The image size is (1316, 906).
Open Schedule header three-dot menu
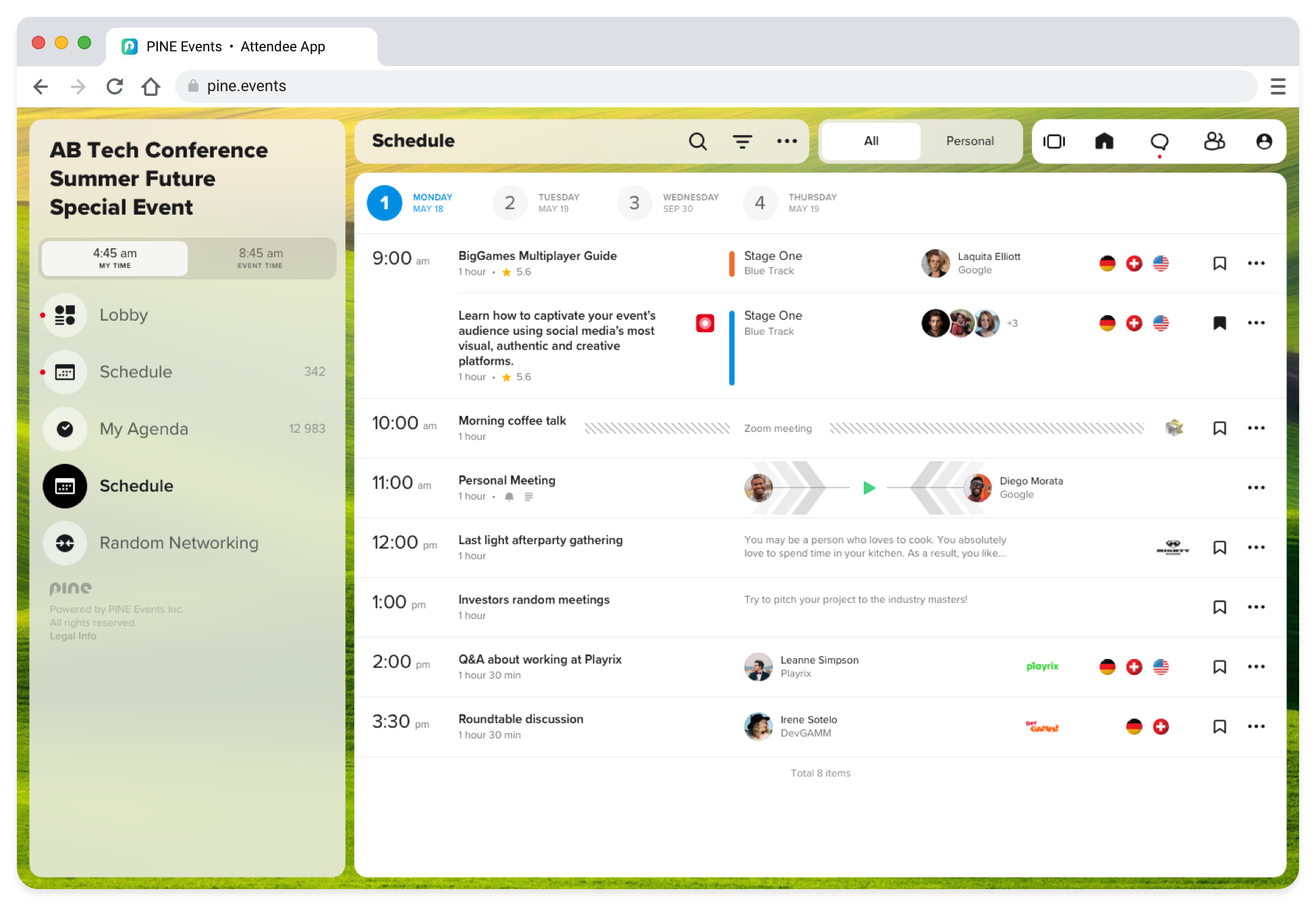(x=786, y=141)
